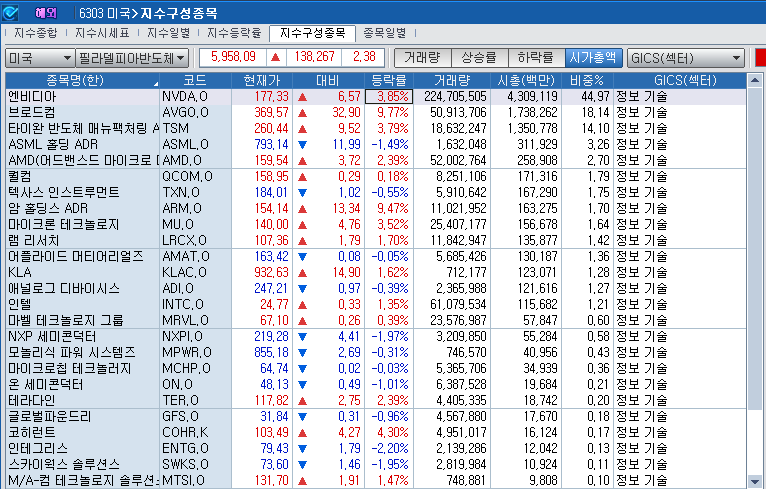The width and height of the screenshot is (766, 489).
Task: Open the 종목일별 tab
Action: click(384, 33)
